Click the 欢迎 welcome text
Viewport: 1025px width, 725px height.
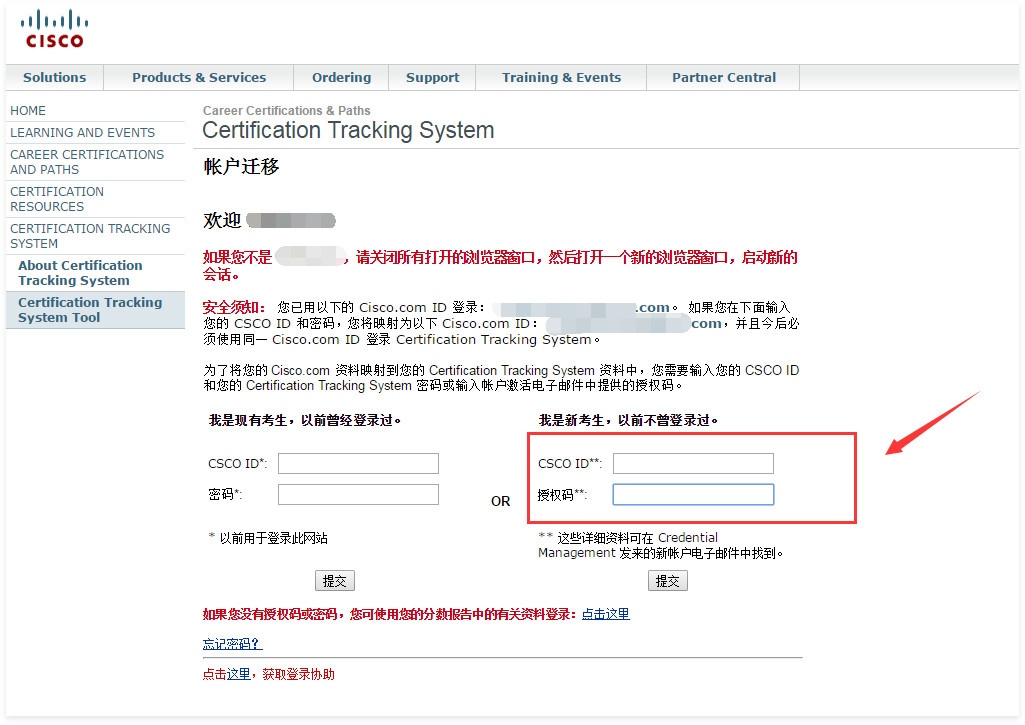coord(222,220)
